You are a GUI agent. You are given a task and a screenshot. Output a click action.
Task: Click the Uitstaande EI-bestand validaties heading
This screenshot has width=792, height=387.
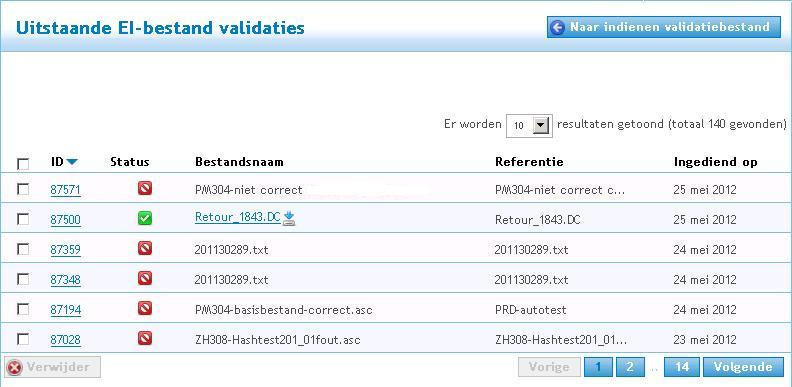pos(160,27)
